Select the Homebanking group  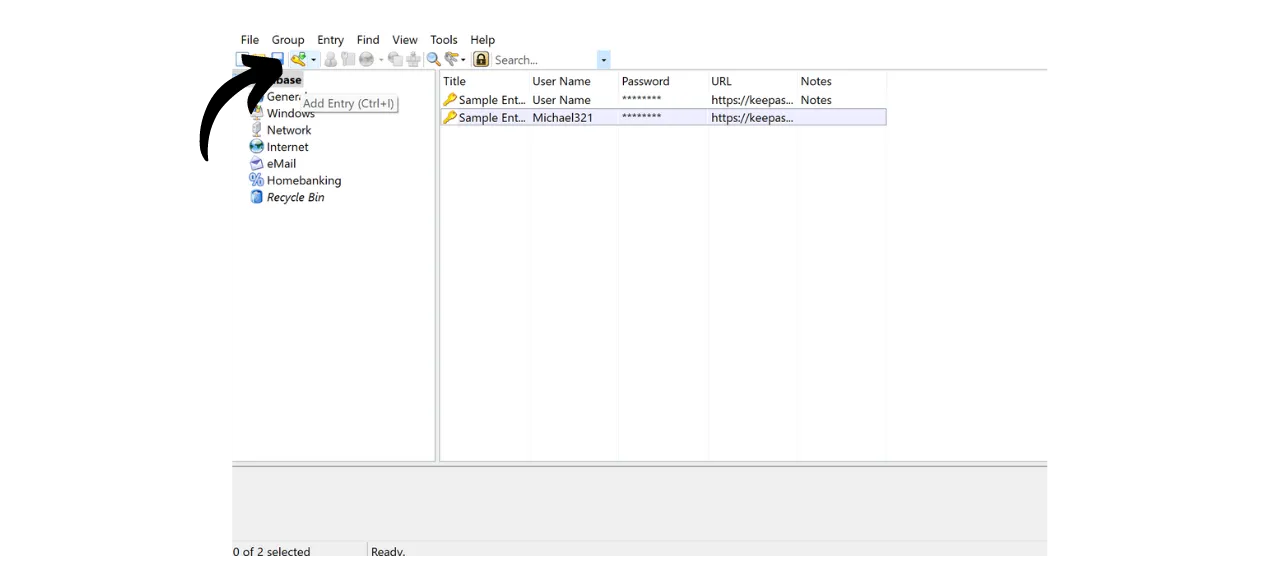pos(304,180)
